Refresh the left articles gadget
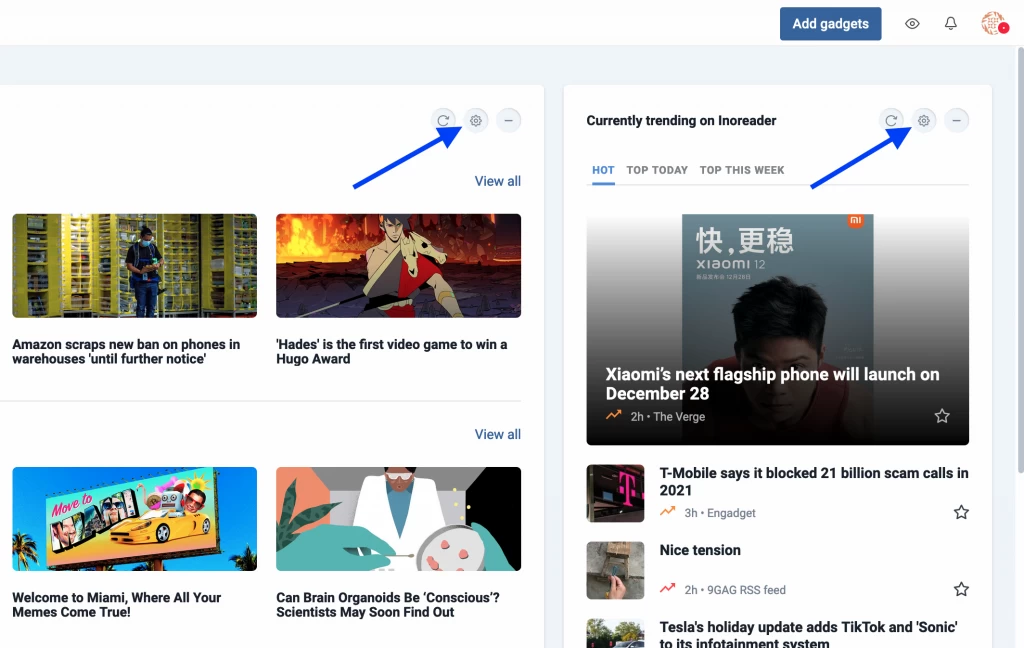This screenshot has height=648, width=1024. 443,120
